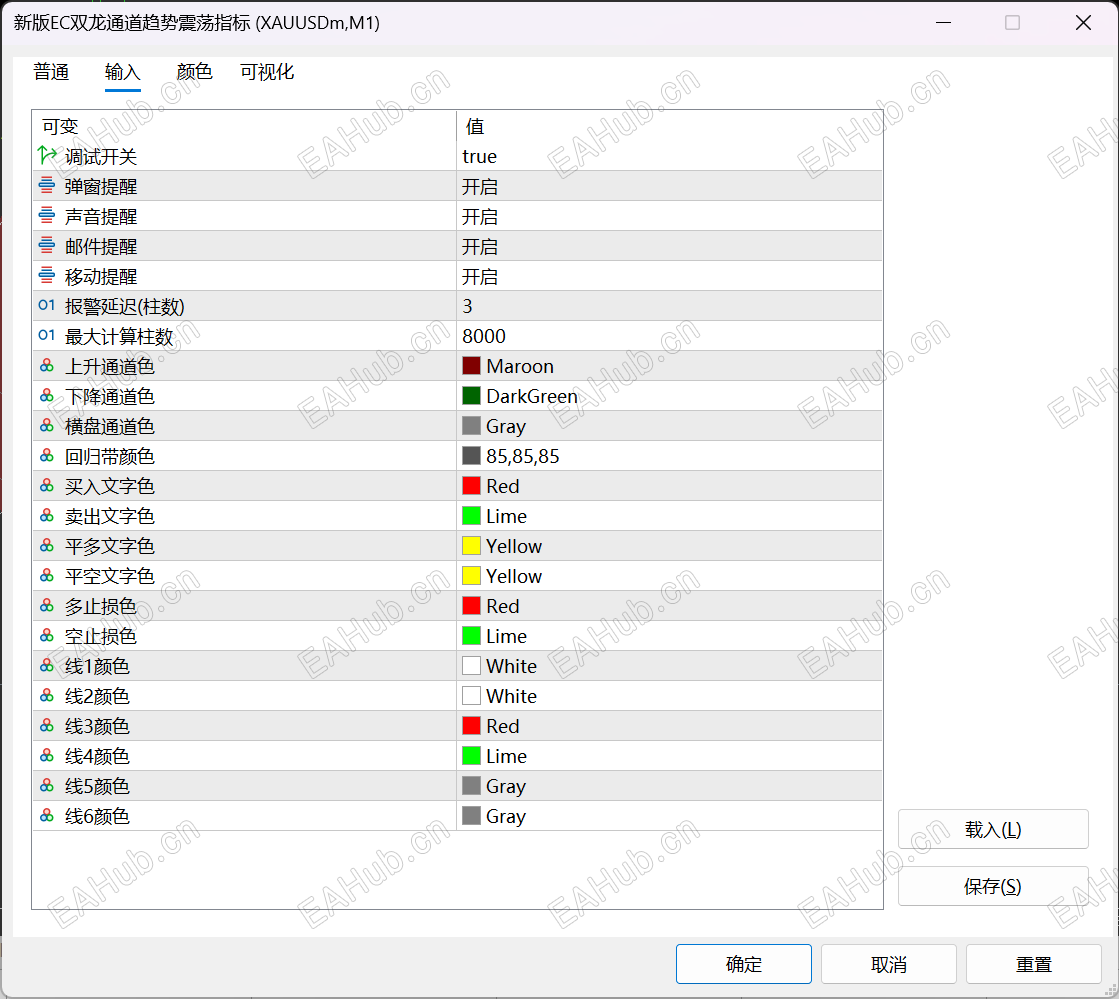Click the Maroon swatch for 上升通道色

click(x=471, y=365)
